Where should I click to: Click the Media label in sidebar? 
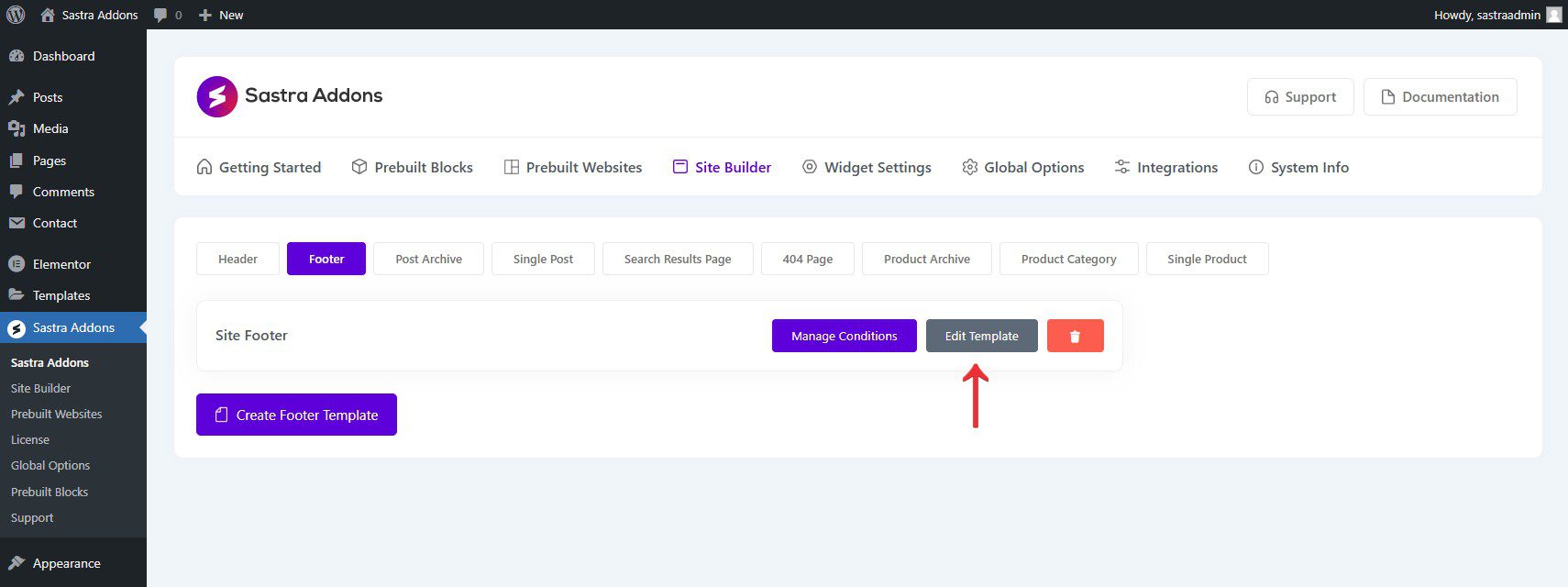tap(50, 128)
